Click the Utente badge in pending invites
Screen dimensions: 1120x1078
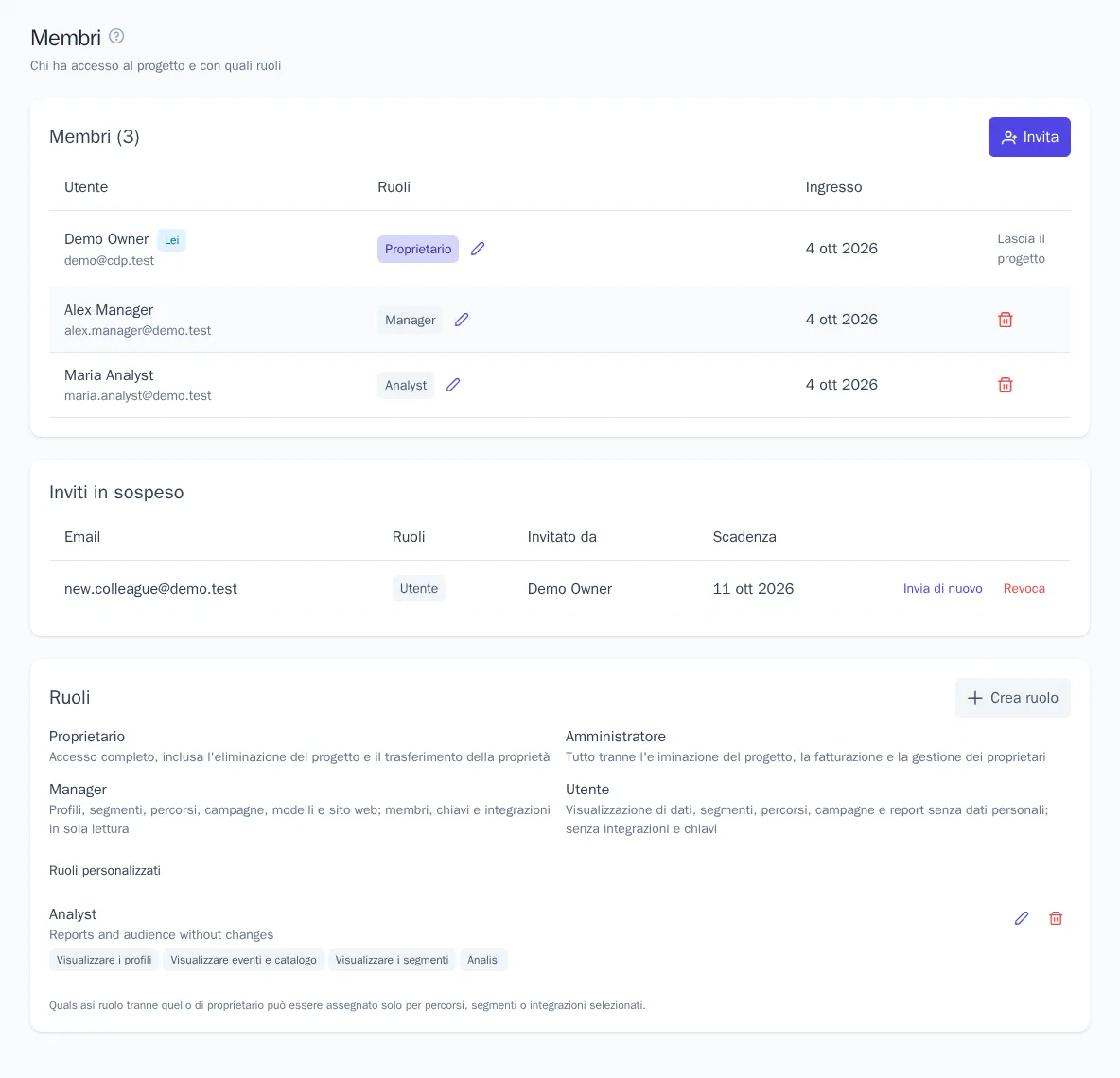(418, 589)
